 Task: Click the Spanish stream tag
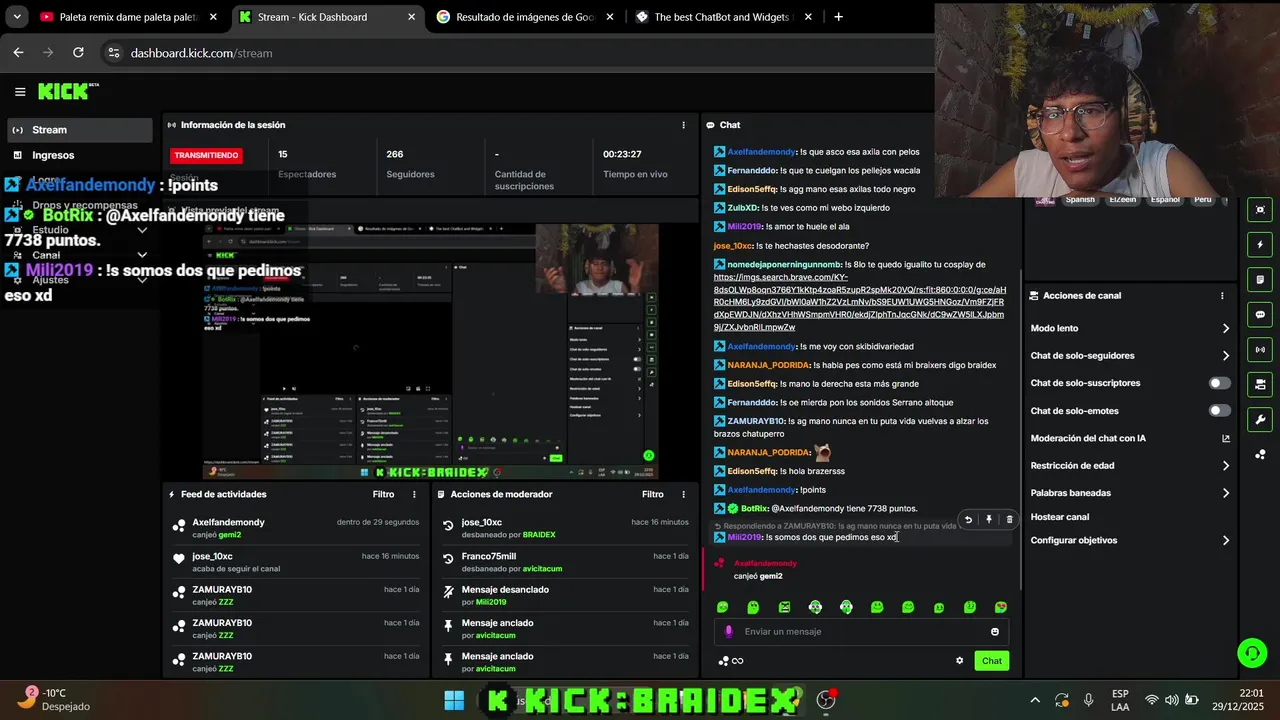tap(1080, 199)
